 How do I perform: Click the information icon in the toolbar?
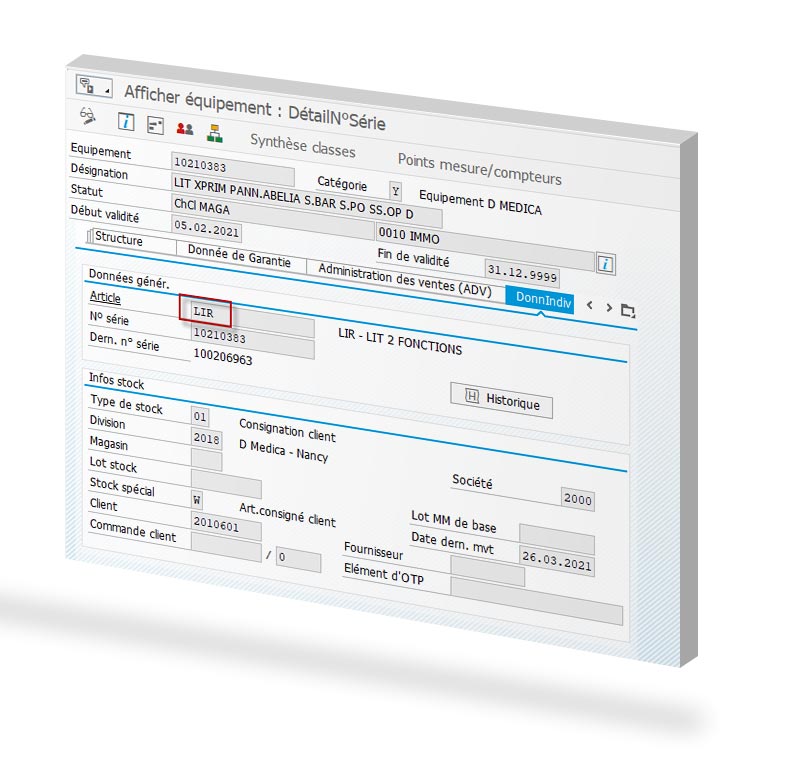(126, 122)
